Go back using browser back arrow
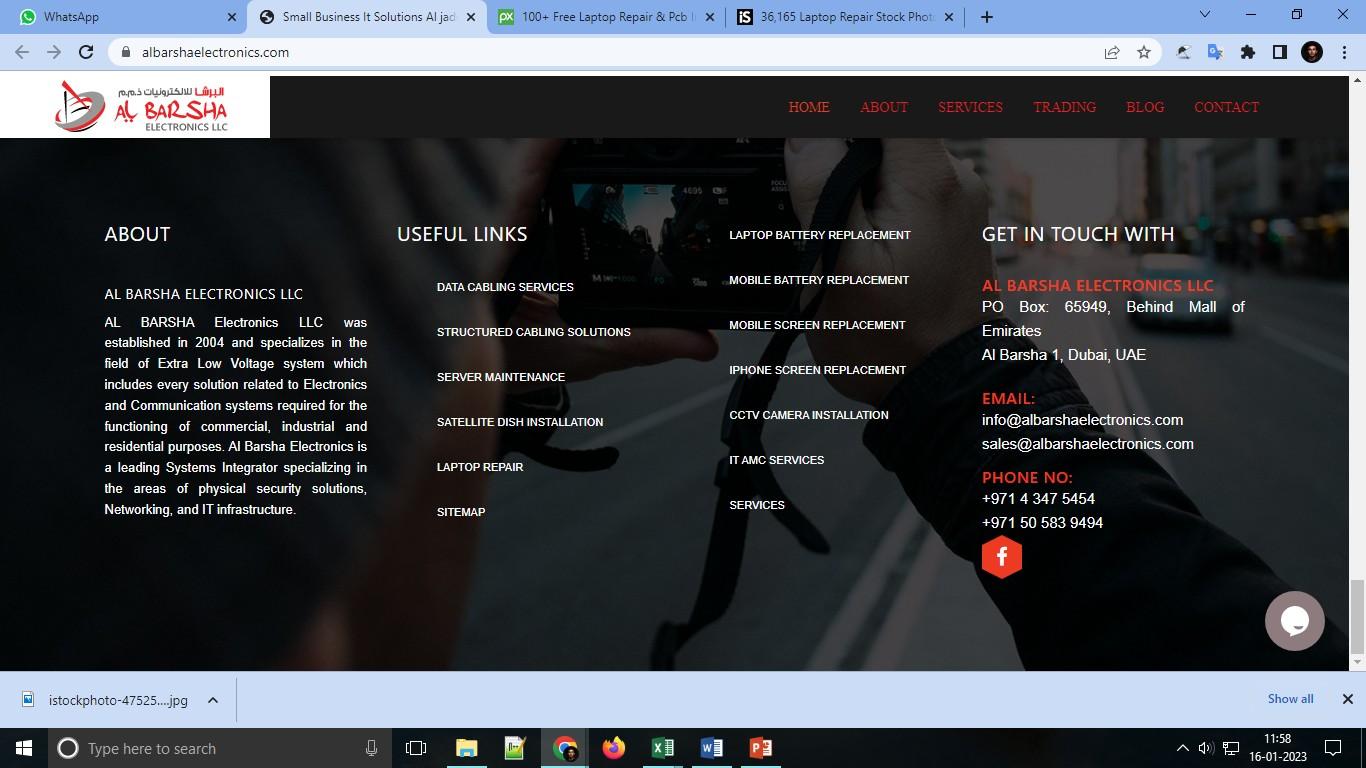 [22, 52]
